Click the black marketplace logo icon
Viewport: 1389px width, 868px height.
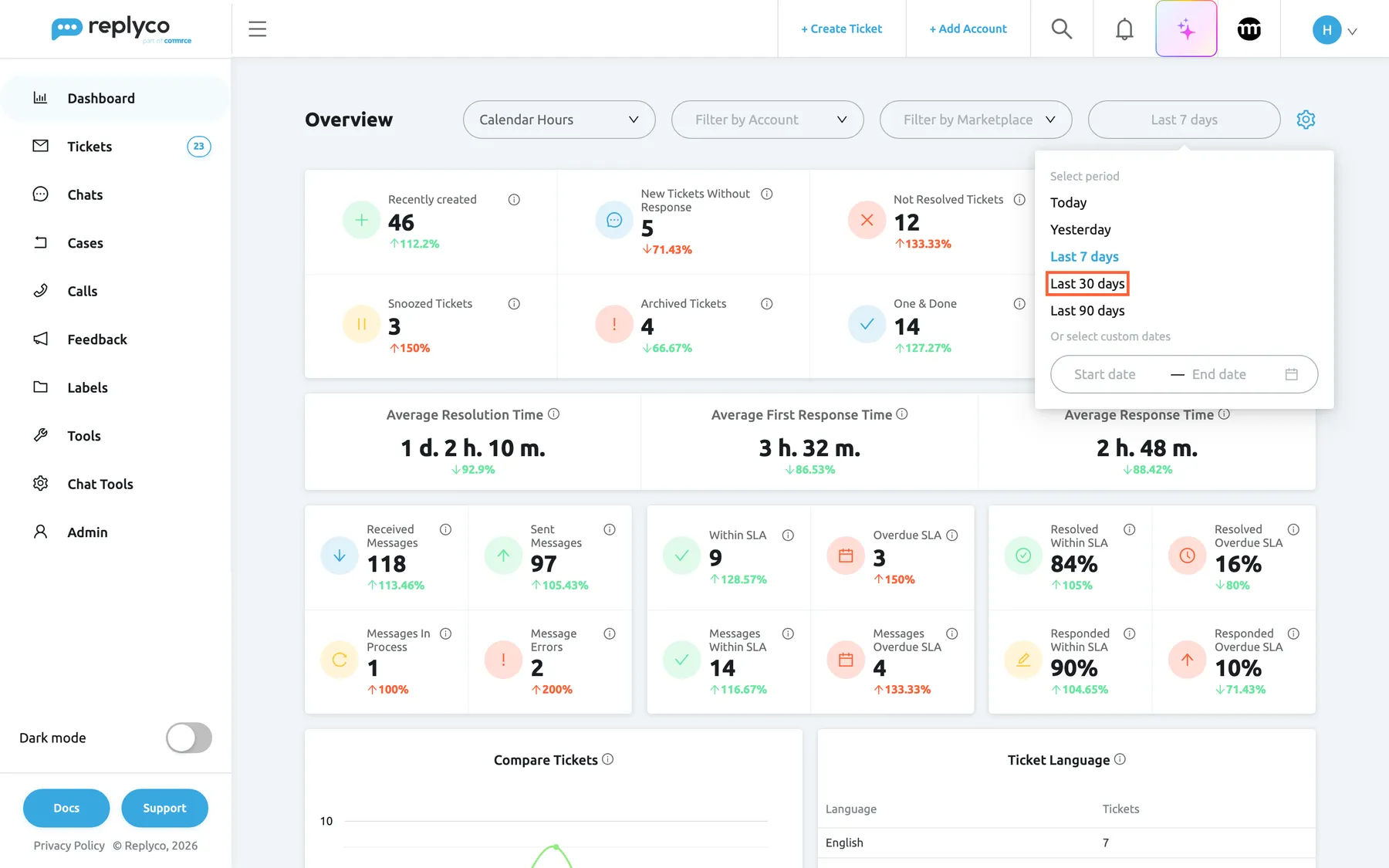[x=1249, y=29]
